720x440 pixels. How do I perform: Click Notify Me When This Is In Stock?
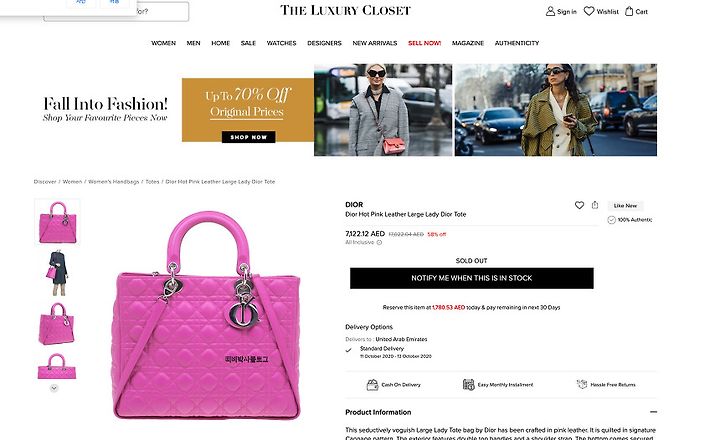[472, 278]
